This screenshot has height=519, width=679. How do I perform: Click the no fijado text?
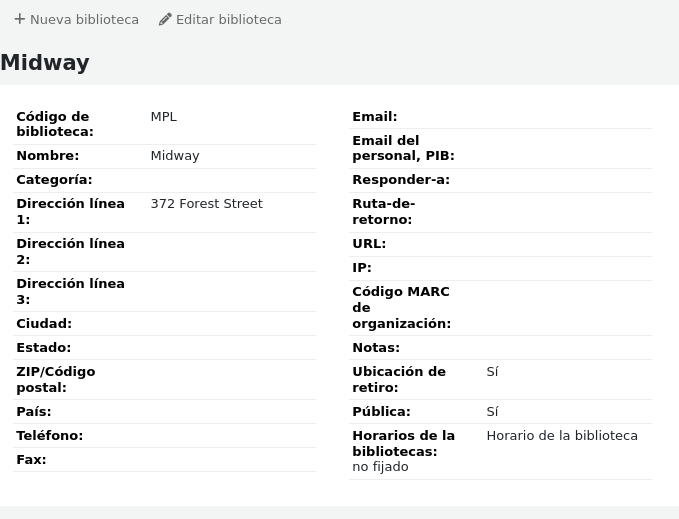[380, 467]
